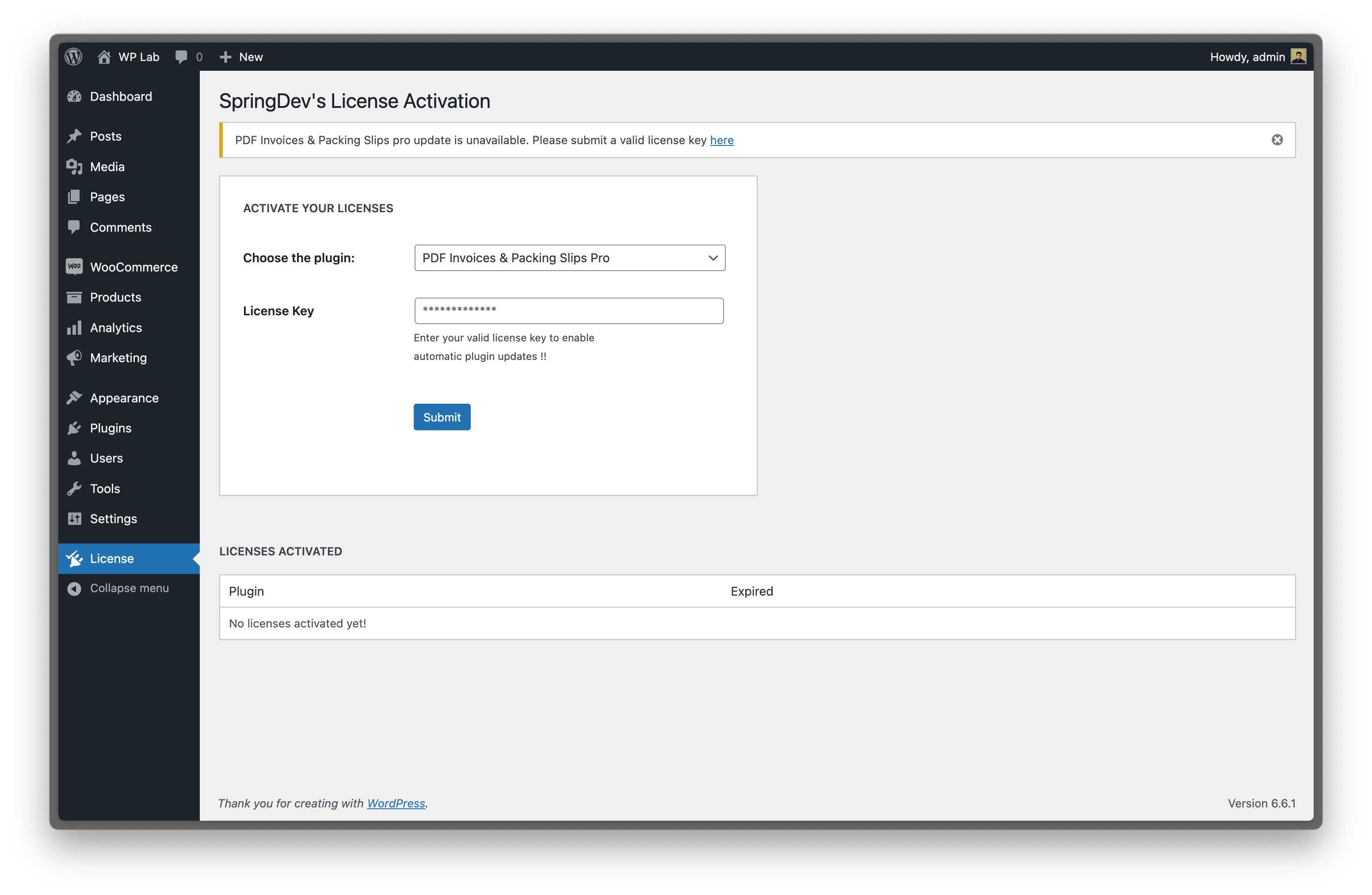Follow the 'here' link in notice
This screenshot has width=1372, height=895.
721,140
